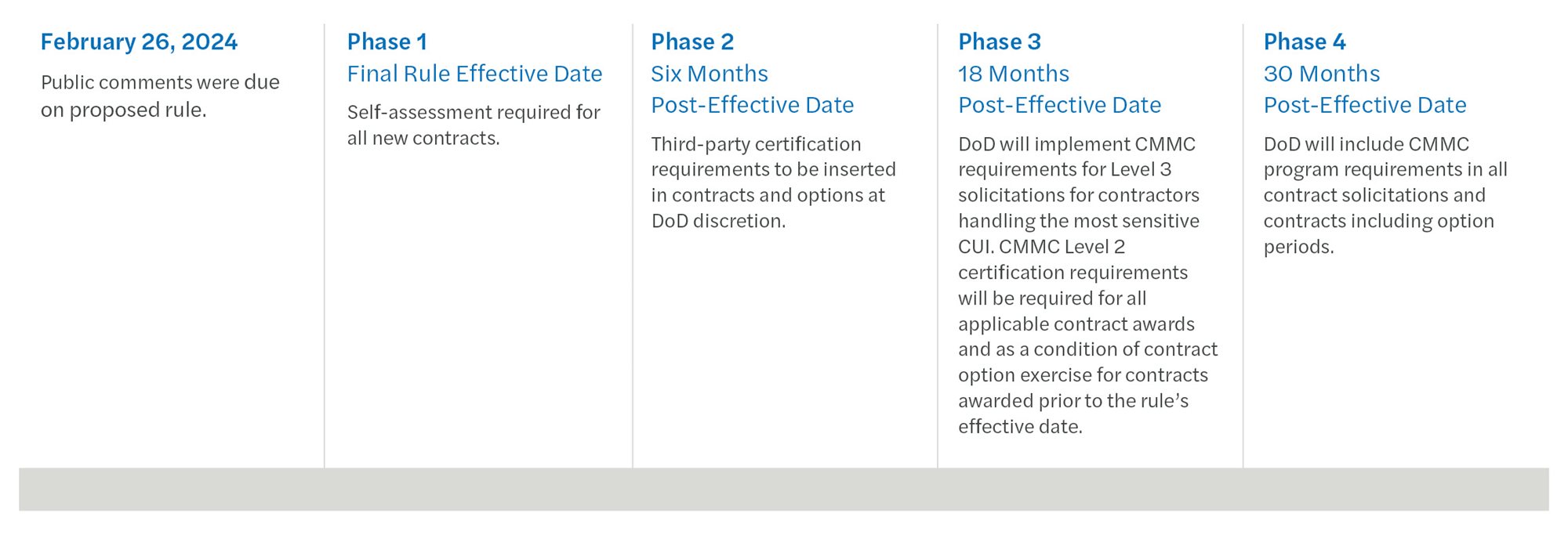1568x535 pixels.
Task: Click the Six Months subheading
Action: [x=709, y=74]
